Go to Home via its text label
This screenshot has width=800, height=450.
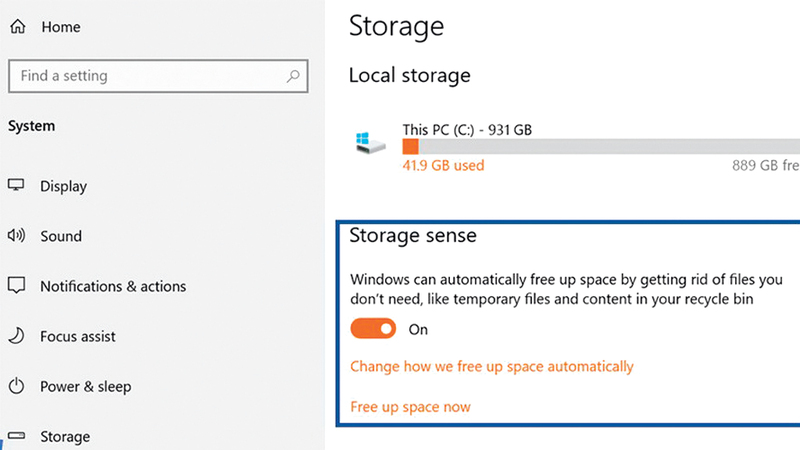pyautogui.click(x=60, y=28)
